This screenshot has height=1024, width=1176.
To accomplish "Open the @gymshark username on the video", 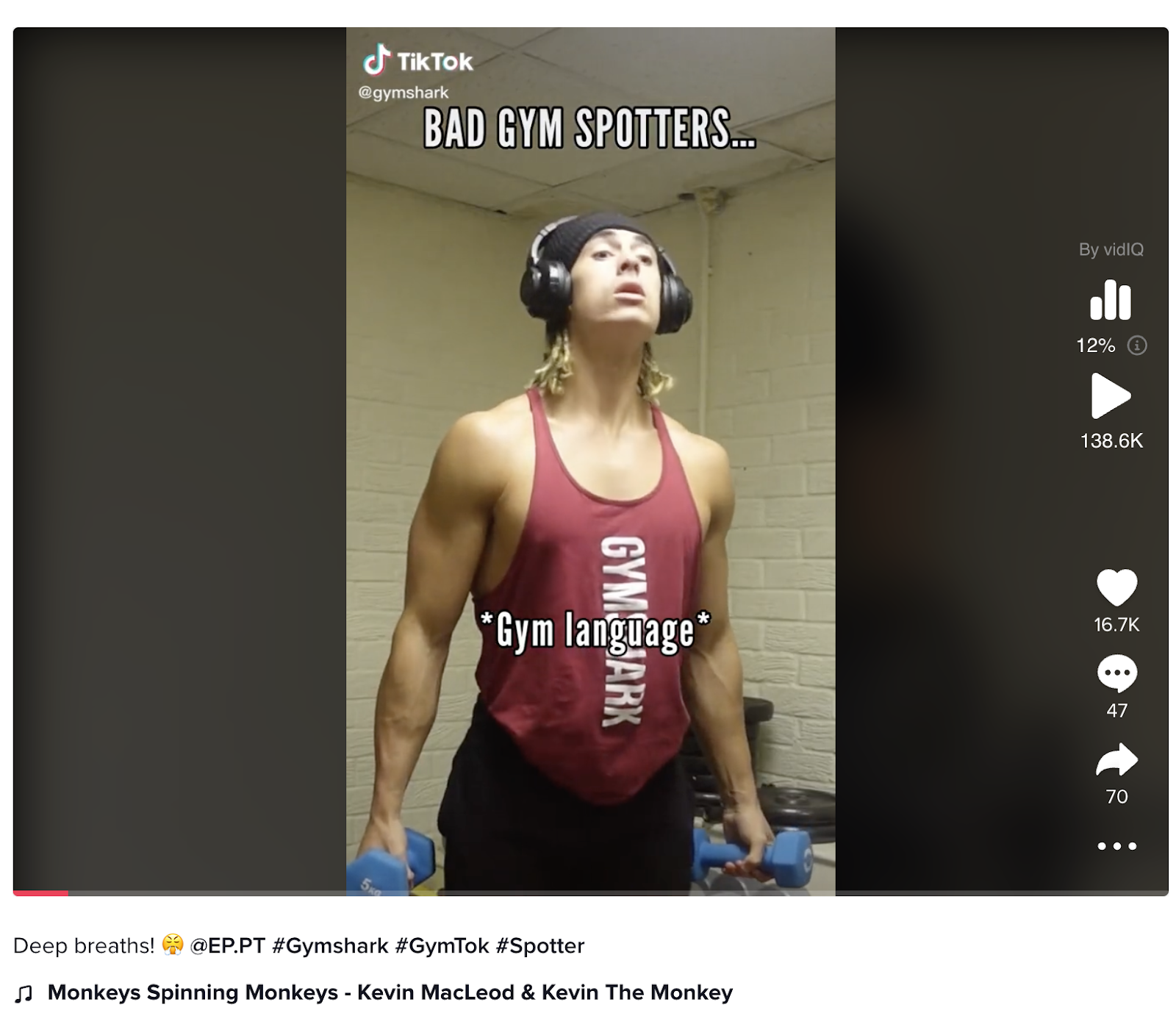I will [x=403, y=93].
